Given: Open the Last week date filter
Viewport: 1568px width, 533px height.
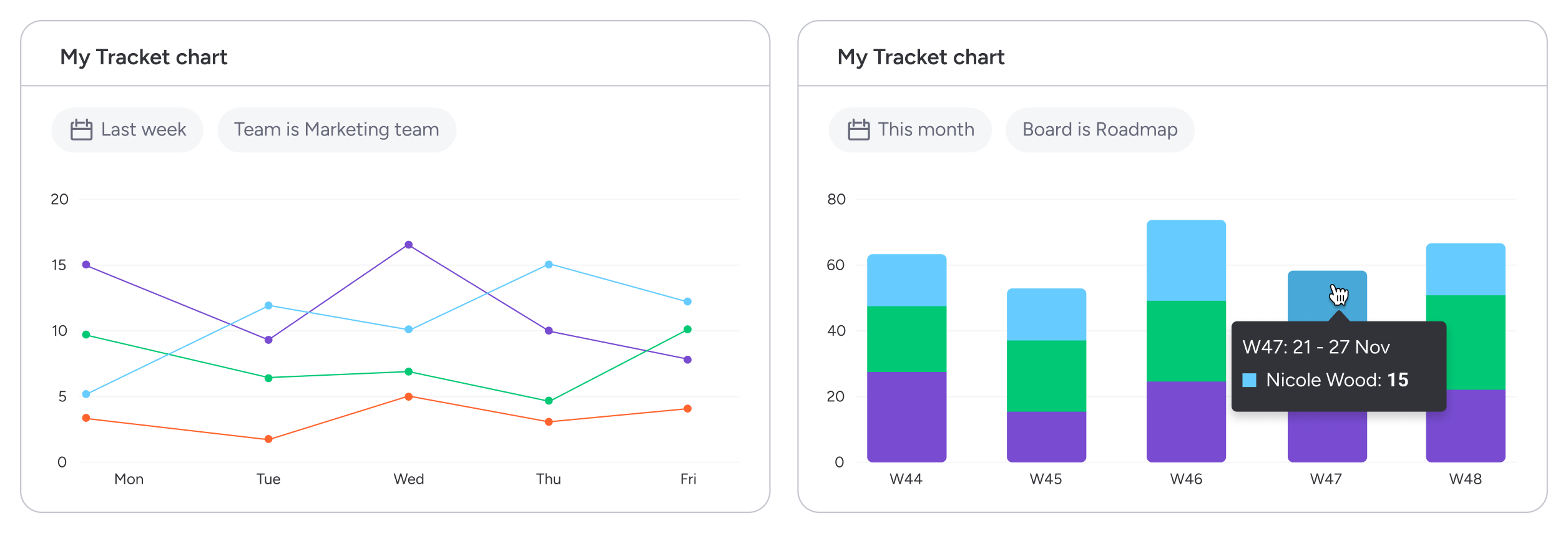Looking at the screenshot, I should [127, 129].
